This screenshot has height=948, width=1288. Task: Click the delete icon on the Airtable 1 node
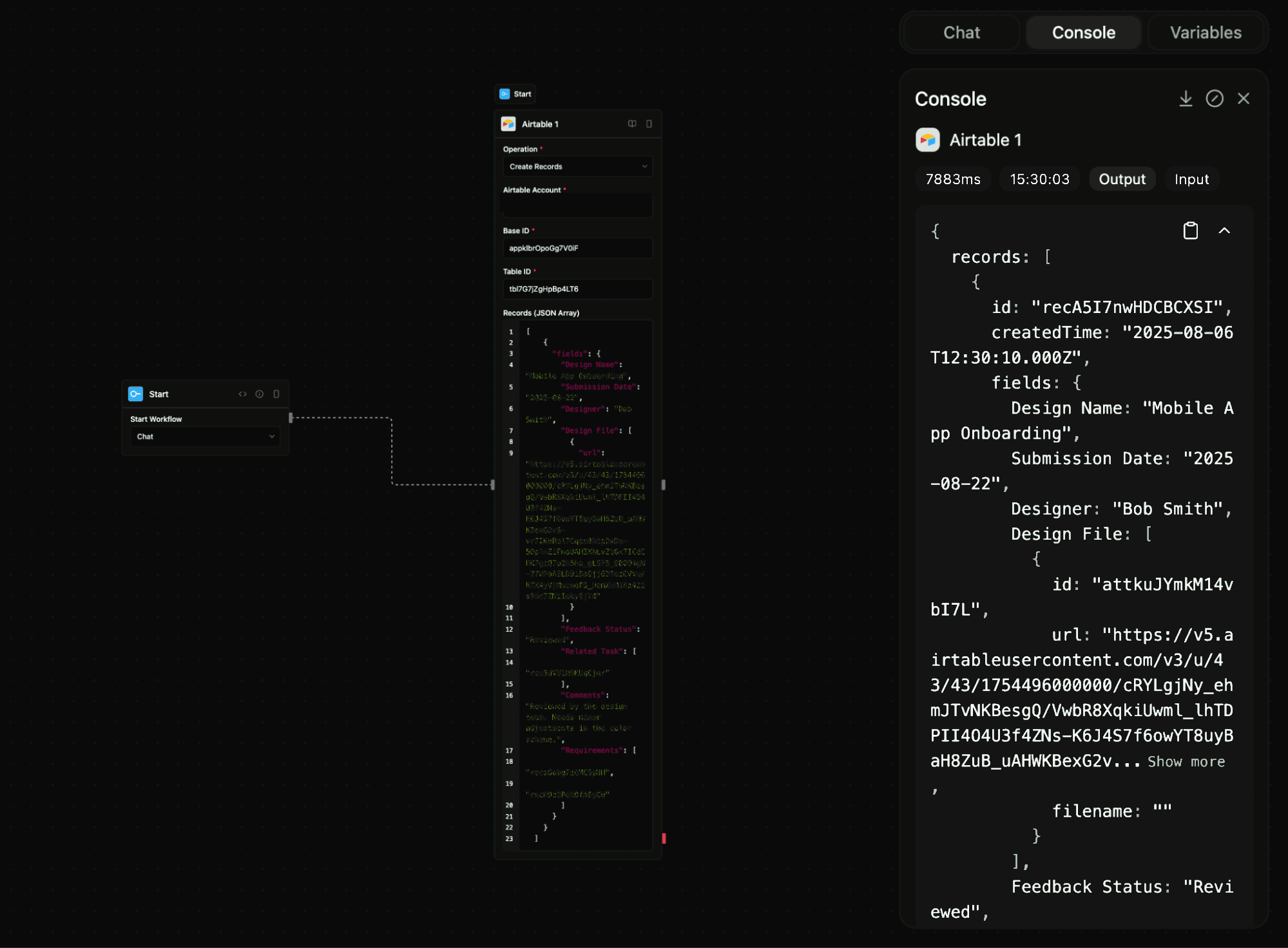pyautogui.click(x=649, y=124)
